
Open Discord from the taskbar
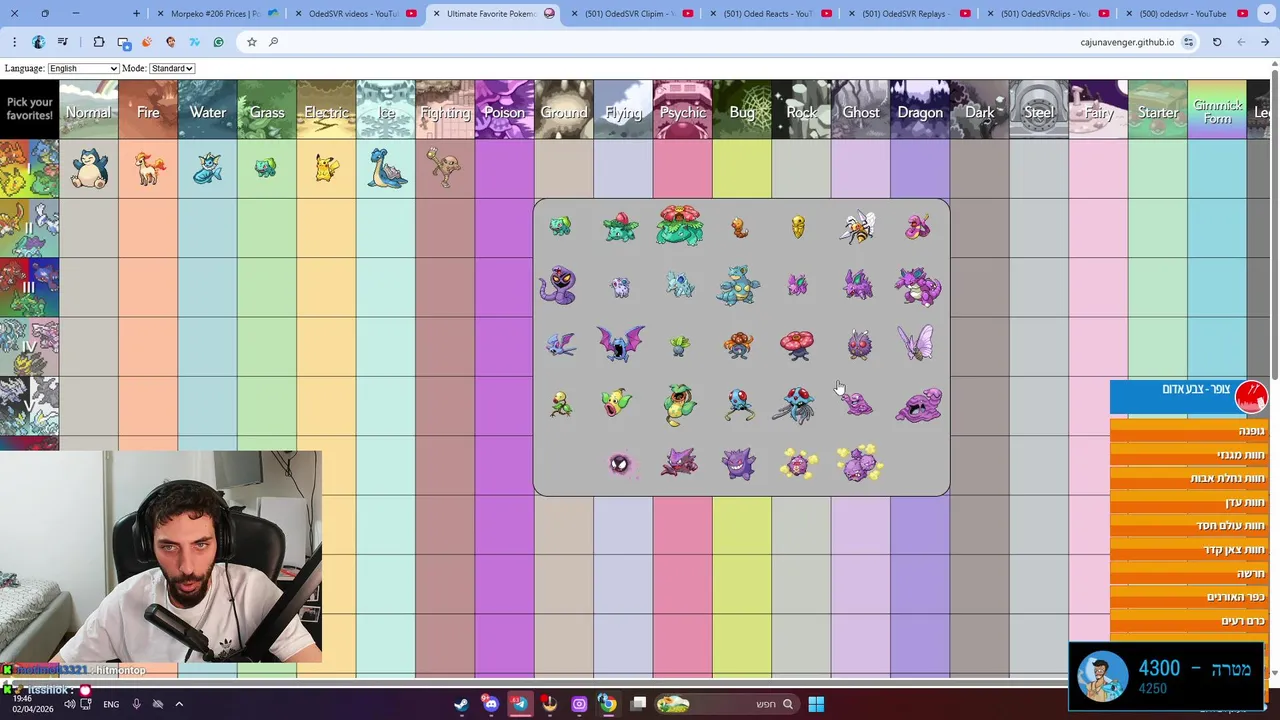490,704
